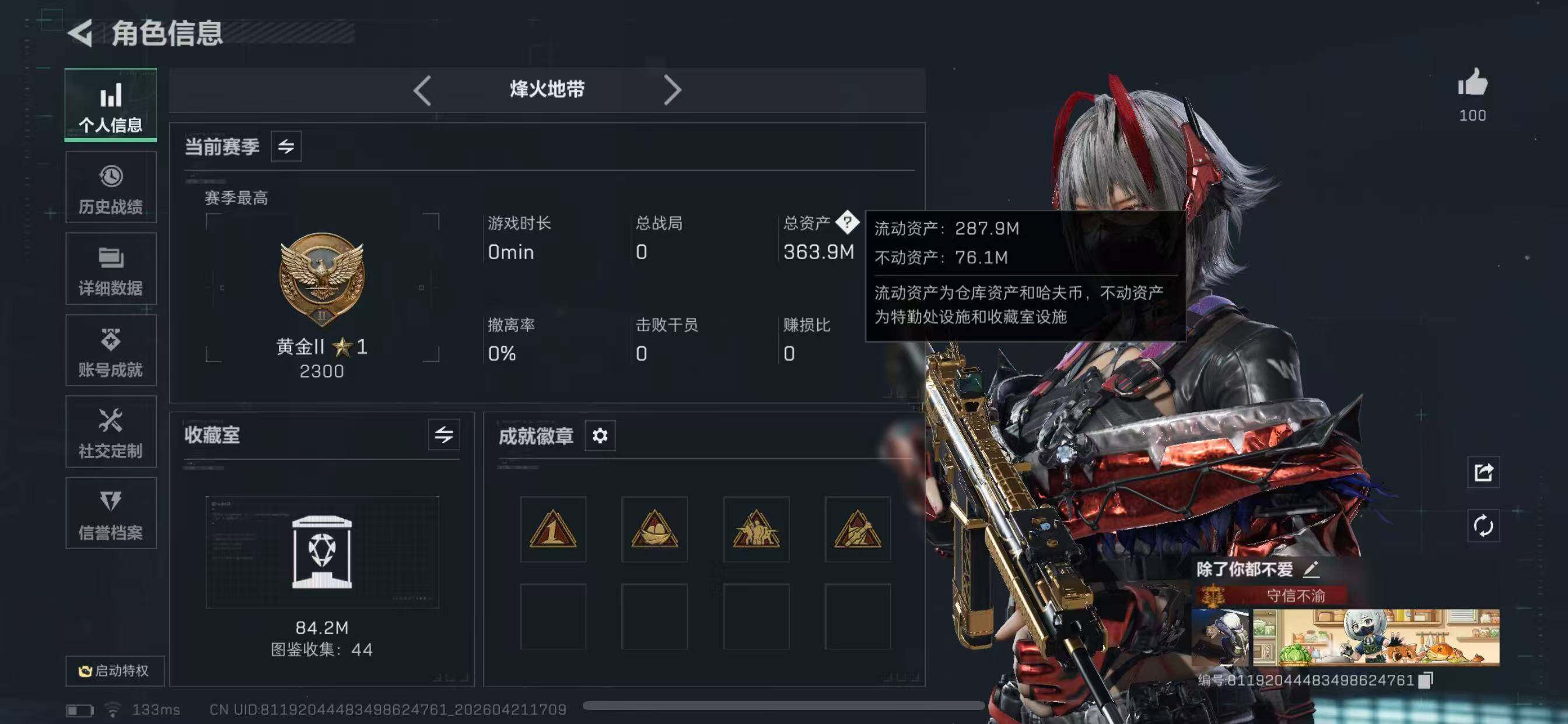This screenshot has width=1568, height=724.
Task: Toggle the 收藏室 swap view button
Action: (x=444, y=434)
